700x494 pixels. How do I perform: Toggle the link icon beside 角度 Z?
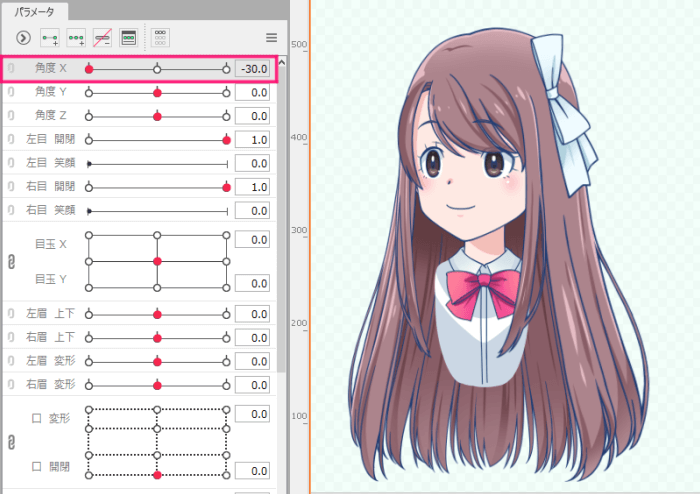[11, 116]
